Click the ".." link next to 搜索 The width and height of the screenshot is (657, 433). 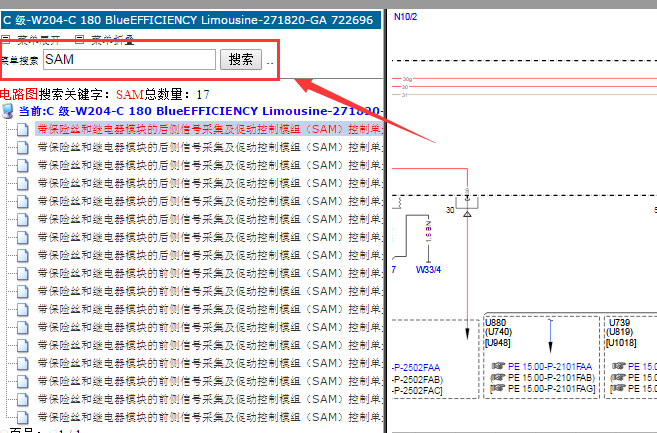pyautogui.click(x=270, y=63)
